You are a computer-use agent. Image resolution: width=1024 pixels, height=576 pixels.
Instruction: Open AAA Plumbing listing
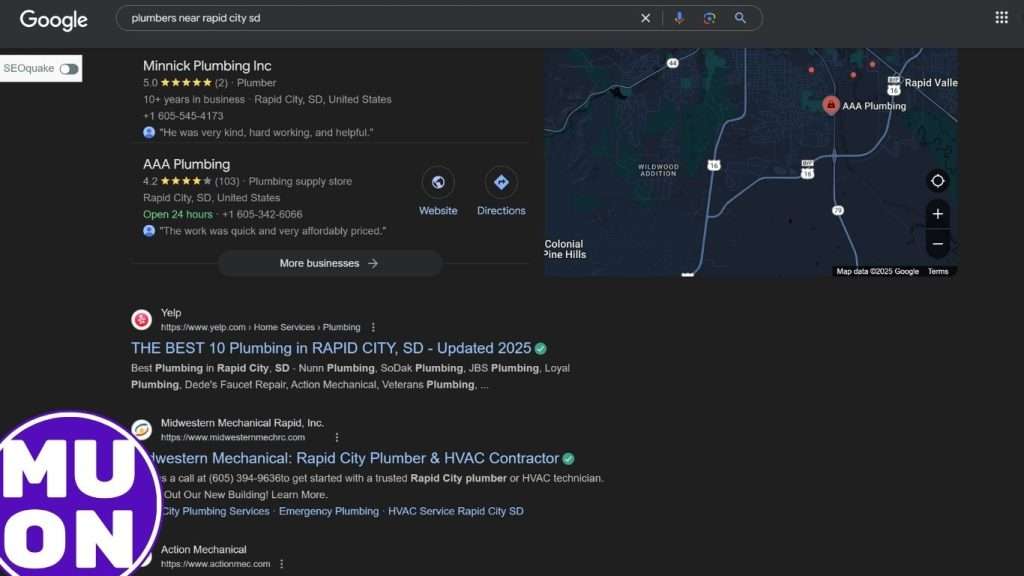click(186, 165)
